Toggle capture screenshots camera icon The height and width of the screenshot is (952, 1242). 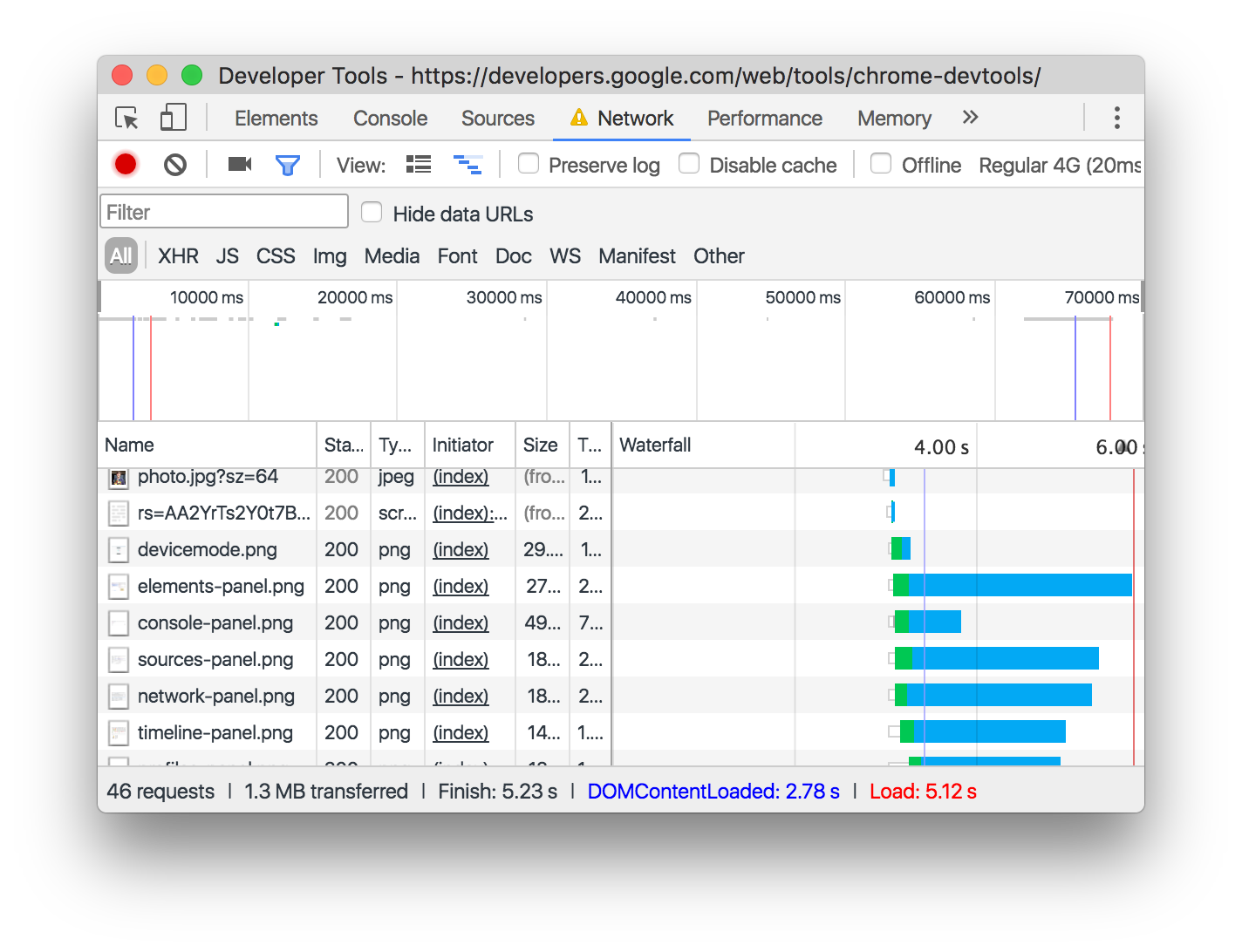point(239,164)
